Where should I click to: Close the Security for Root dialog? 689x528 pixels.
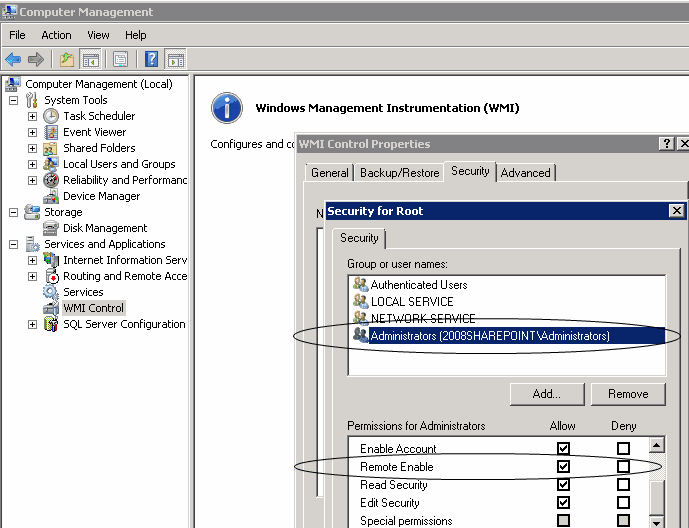pos(677,211)
